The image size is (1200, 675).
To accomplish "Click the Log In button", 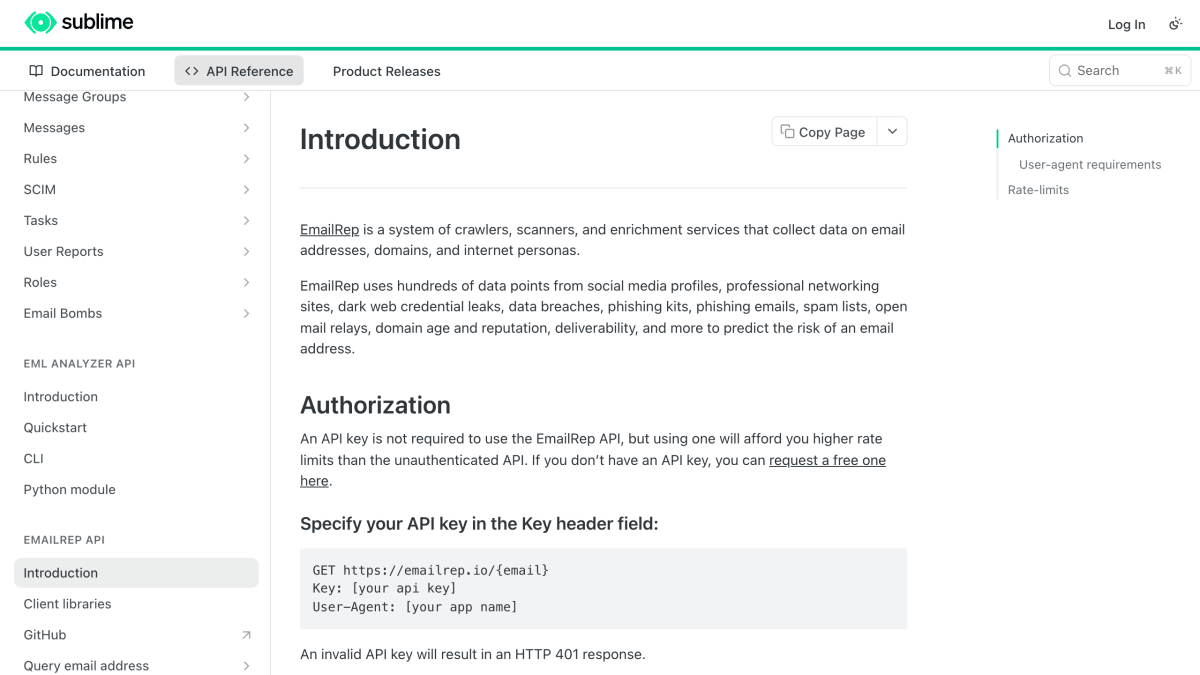I will [x=1126, y=24].
